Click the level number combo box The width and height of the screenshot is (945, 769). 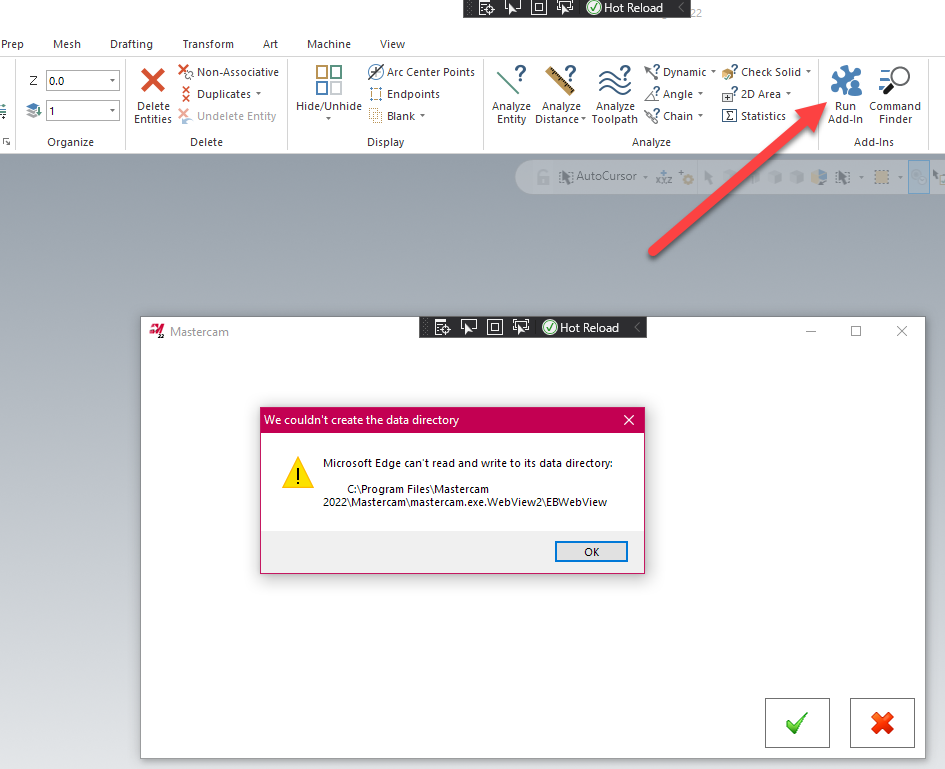[x=82, y=110]
